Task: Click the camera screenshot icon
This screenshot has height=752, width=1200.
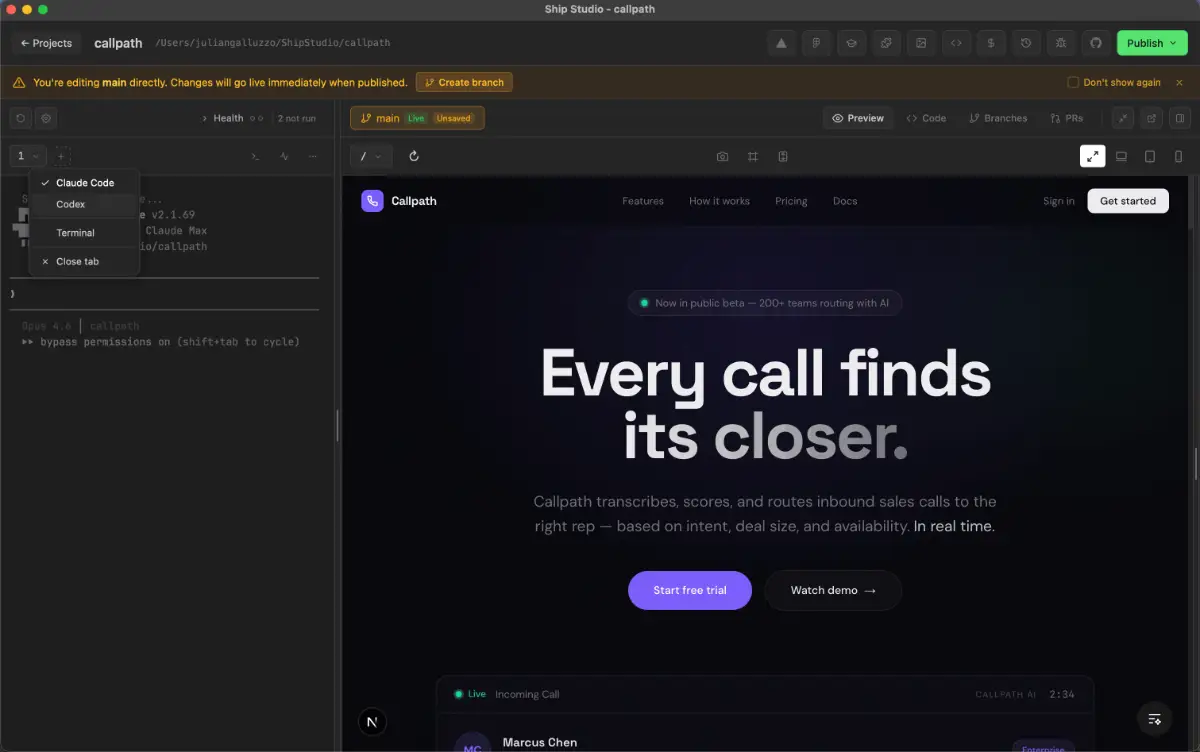Action: pyautogui.click(x=723, y=156)
